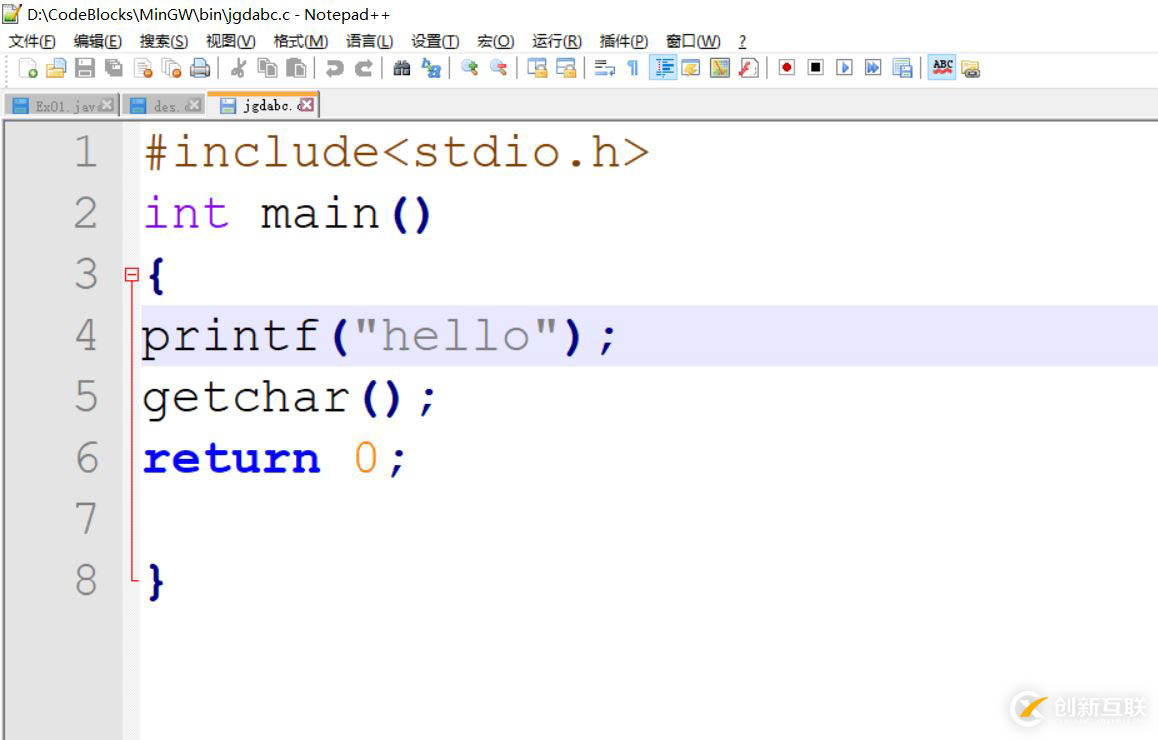Toggle synchronized vertical scrolling icon
Viewport: 1158px width, 740px height.
[x=537, y=69]
